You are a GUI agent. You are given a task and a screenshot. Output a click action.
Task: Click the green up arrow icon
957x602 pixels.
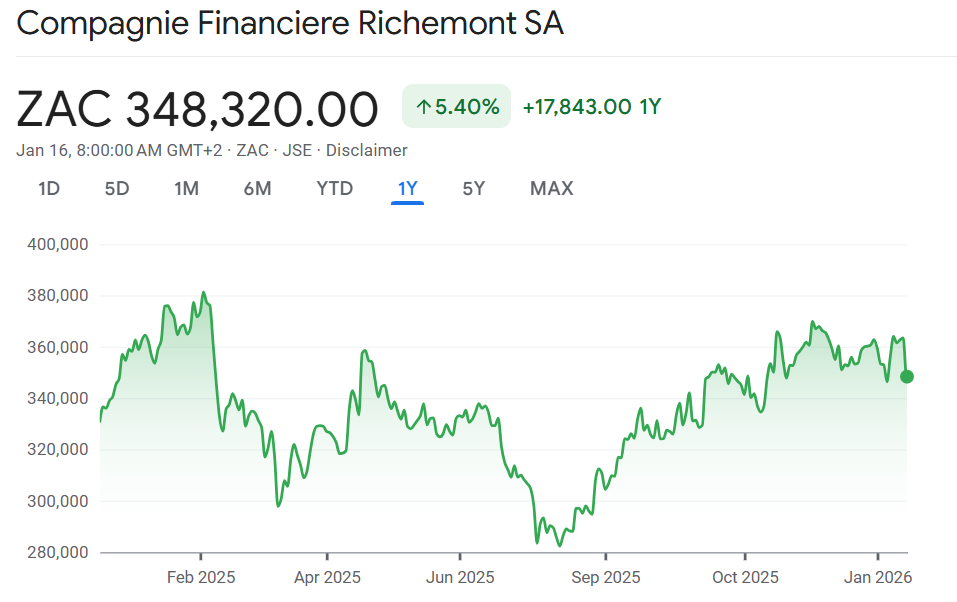(x=423, y=107)
